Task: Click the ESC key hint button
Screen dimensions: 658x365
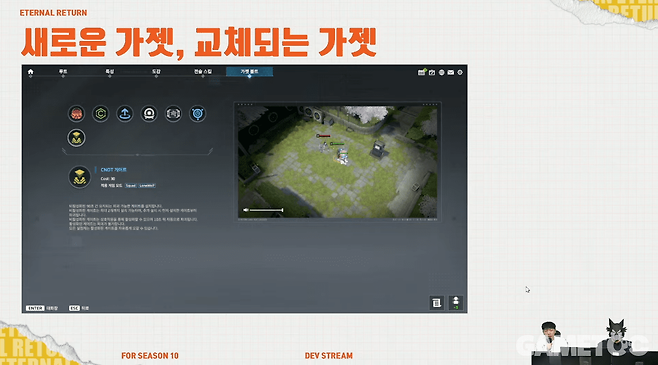Action: [x=74, y=308]
